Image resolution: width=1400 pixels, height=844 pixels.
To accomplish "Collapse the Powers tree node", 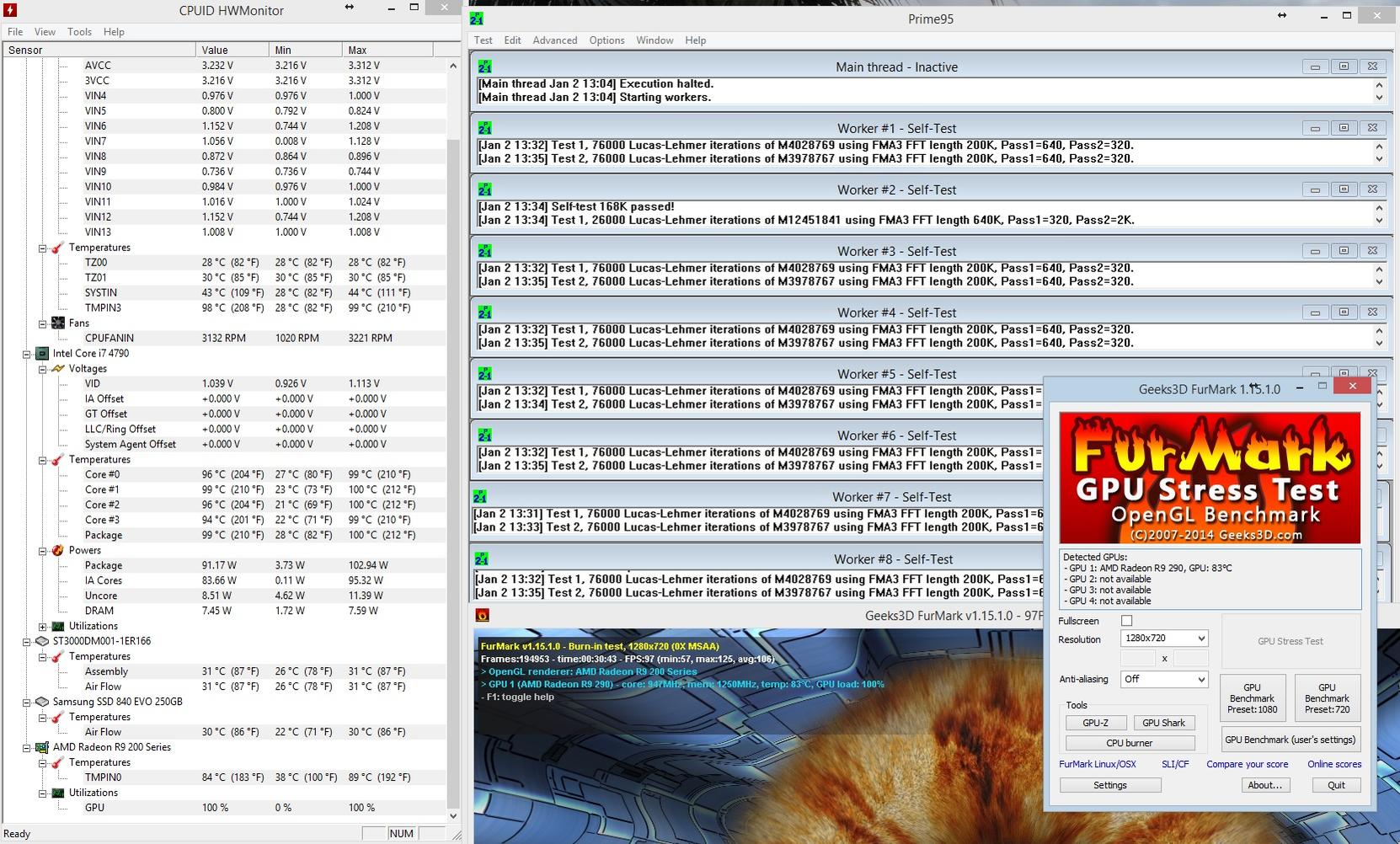I will [42, 551].
